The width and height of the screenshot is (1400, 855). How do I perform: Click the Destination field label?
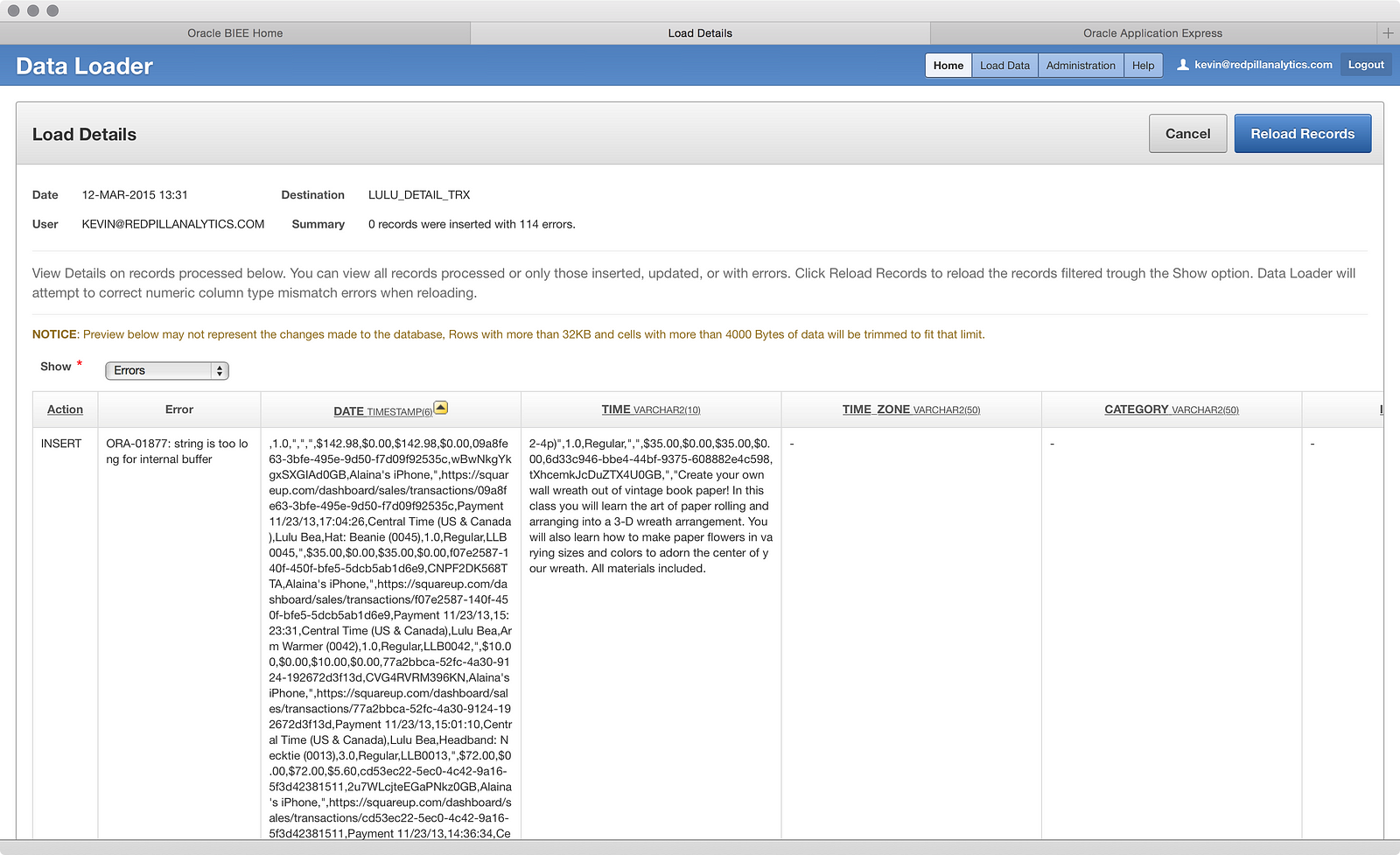point(312,195)
